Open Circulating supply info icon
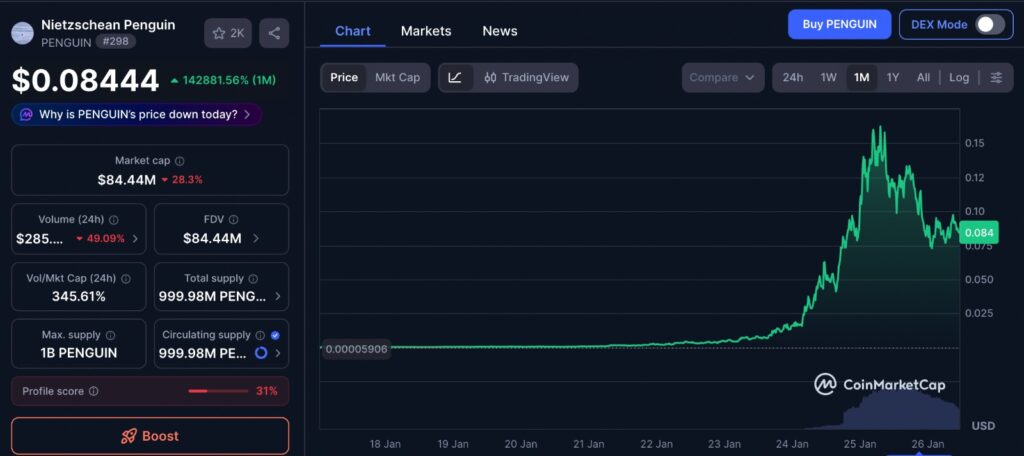Viewport: 1024px width, 456px height. (x=260, y=335)
